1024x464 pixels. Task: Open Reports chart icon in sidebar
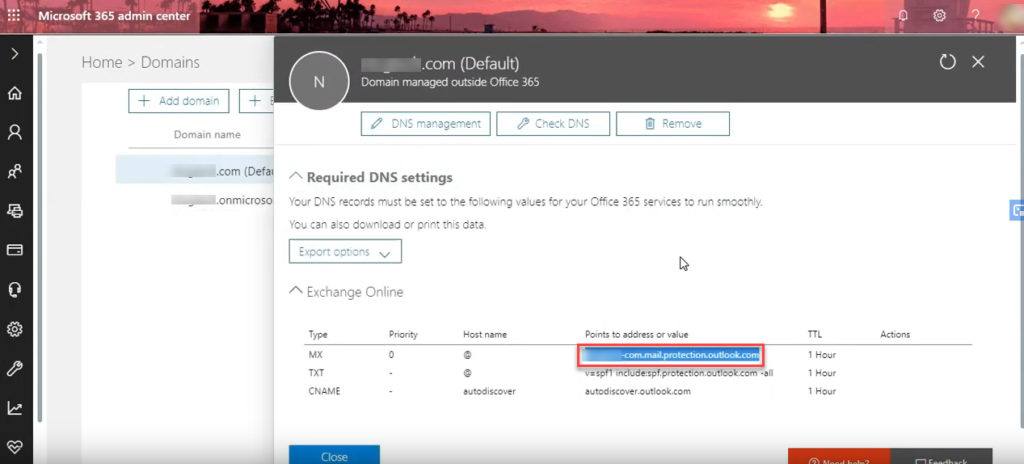tap(14, 408)
